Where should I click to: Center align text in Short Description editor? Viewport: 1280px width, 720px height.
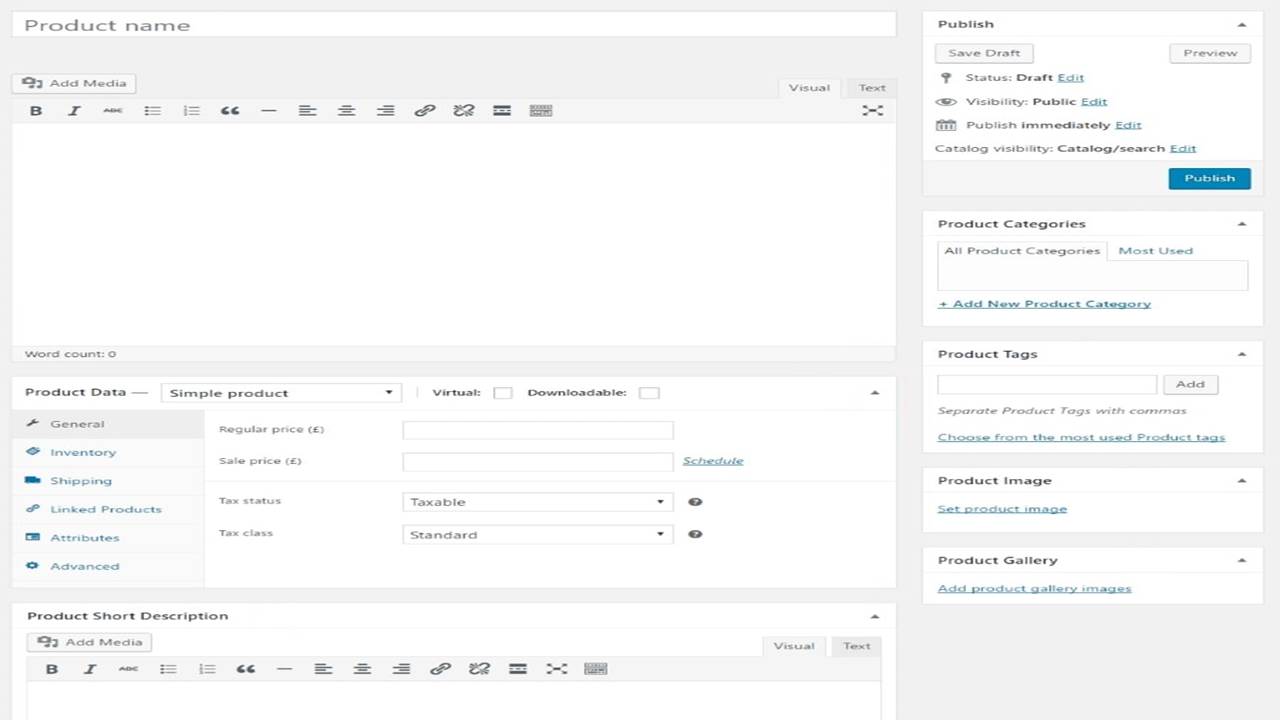[x=362, y=669]
